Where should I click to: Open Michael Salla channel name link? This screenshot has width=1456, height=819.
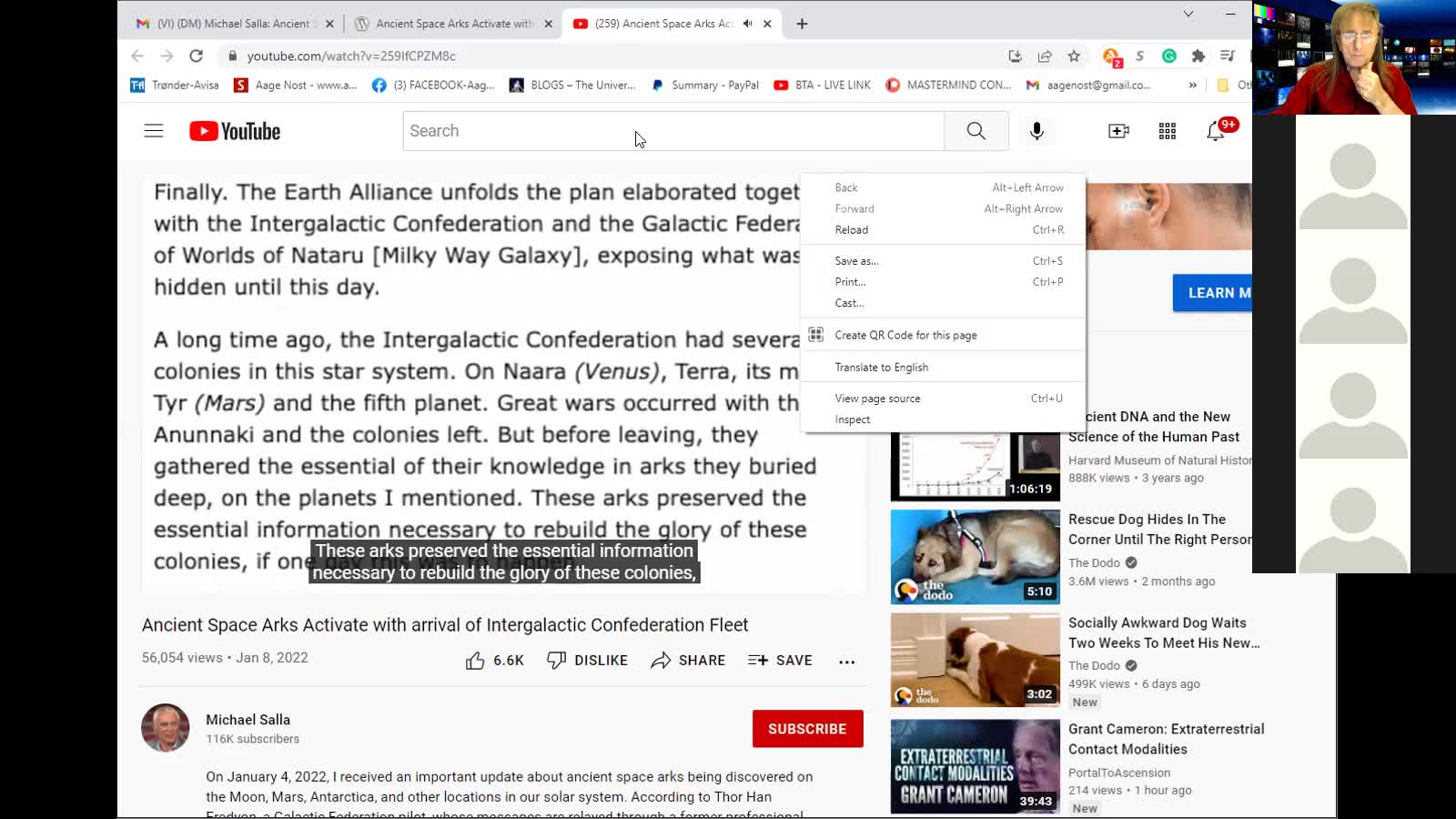[x=248, y=720]
